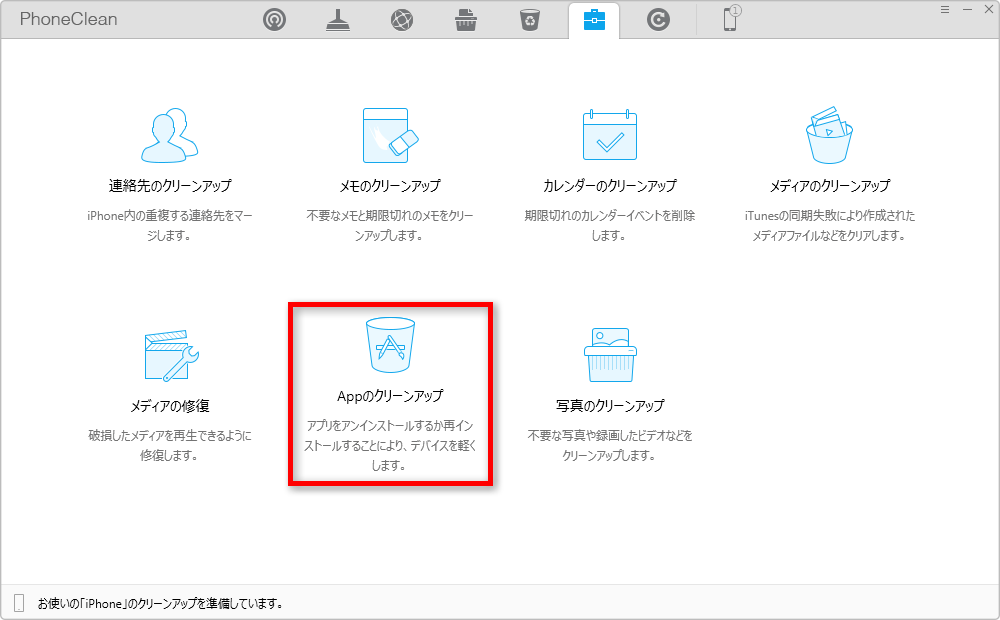1000x620 pixels.
Task: Select the contacts cleanup people icon
Action: 167,133
